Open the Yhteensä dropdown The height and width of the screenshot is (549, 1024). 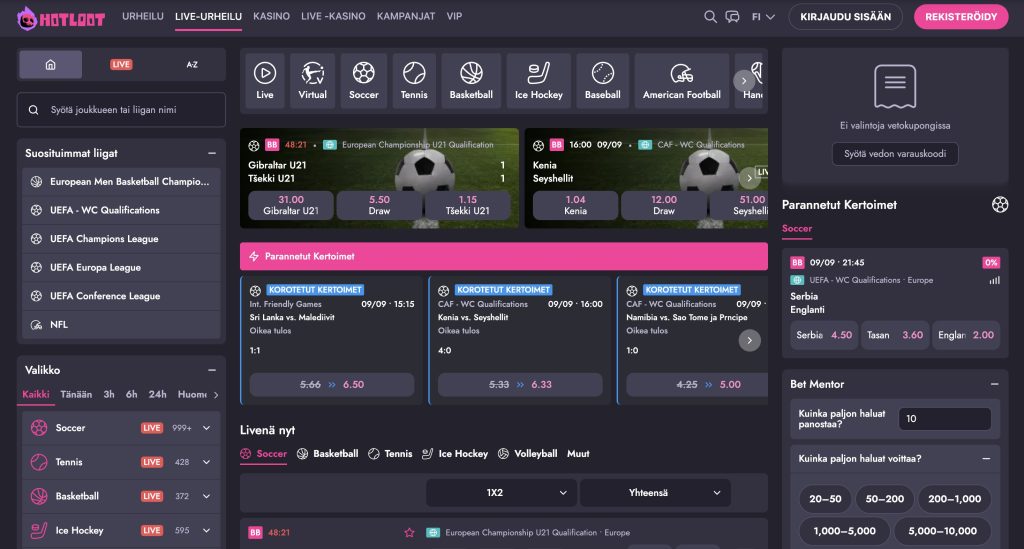655,493
